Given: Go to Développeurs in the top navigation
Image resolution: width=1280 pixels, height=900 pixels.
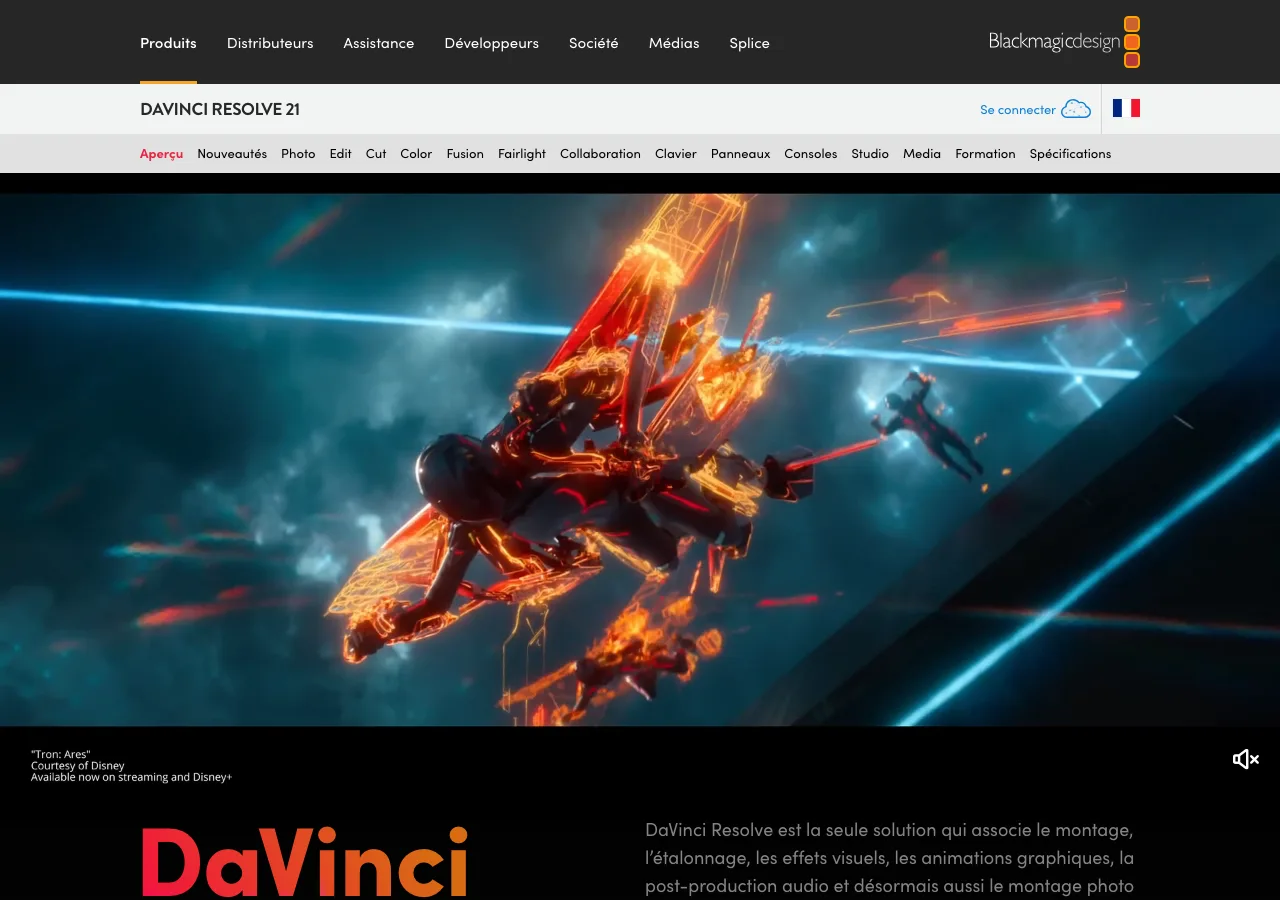Looking at the screenshot, I should point(492,43).
